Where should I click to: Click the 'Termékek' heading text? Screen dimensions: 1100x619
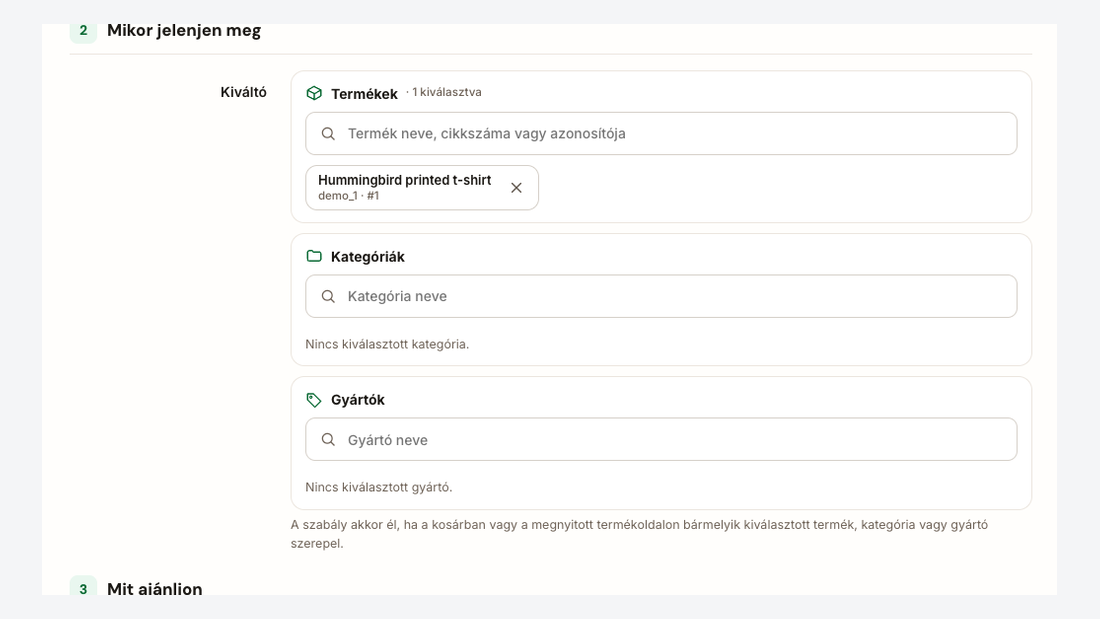click(x=364, y=94)
